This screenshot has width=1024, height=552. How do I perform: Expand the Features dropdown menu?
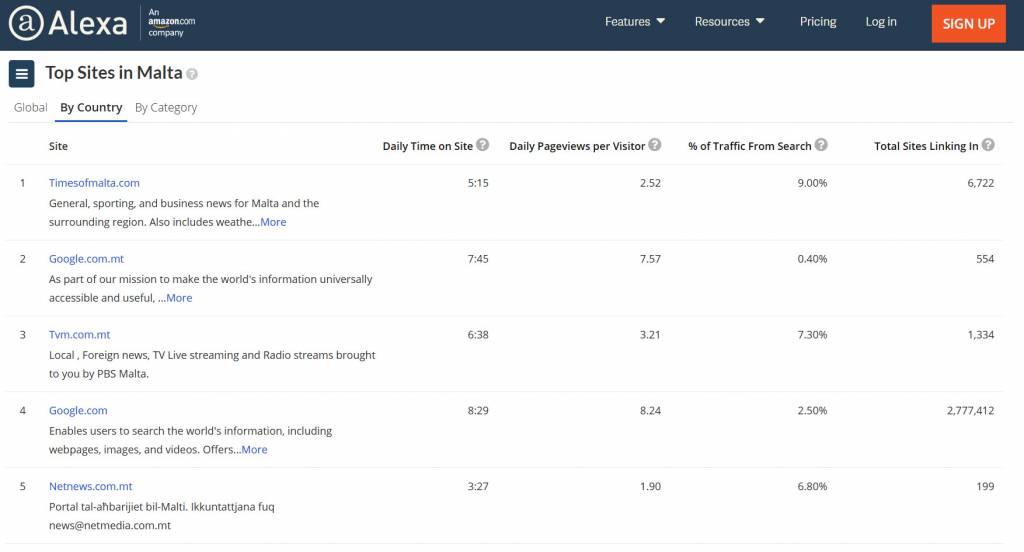pos(635,22)
